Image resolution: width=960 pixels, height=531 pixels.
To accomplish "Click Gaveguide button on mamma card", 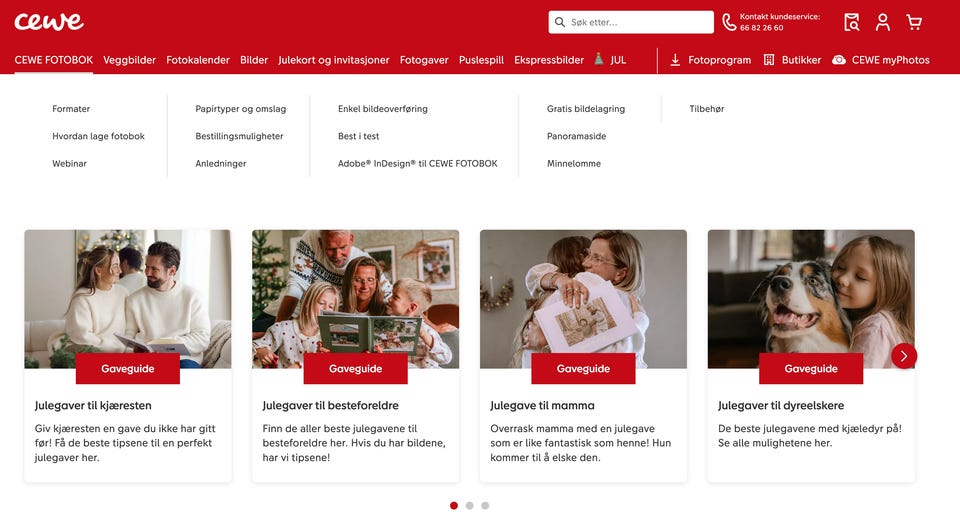I will [583, 369].
